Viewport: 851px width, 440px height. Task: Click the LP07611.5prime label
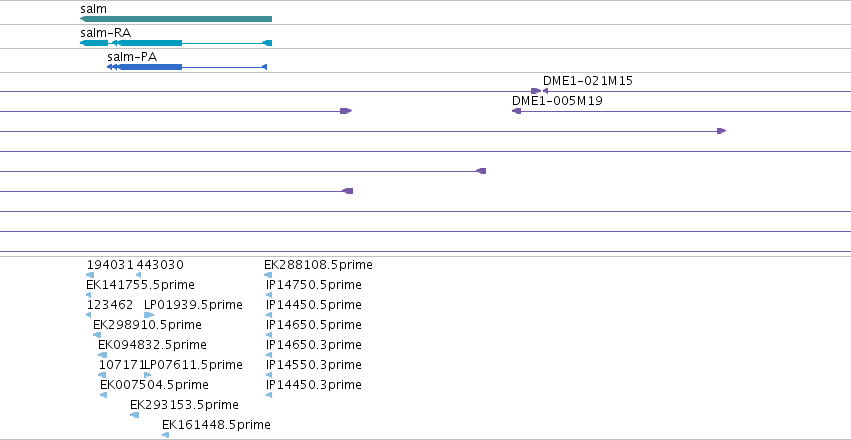pos(194,365)
